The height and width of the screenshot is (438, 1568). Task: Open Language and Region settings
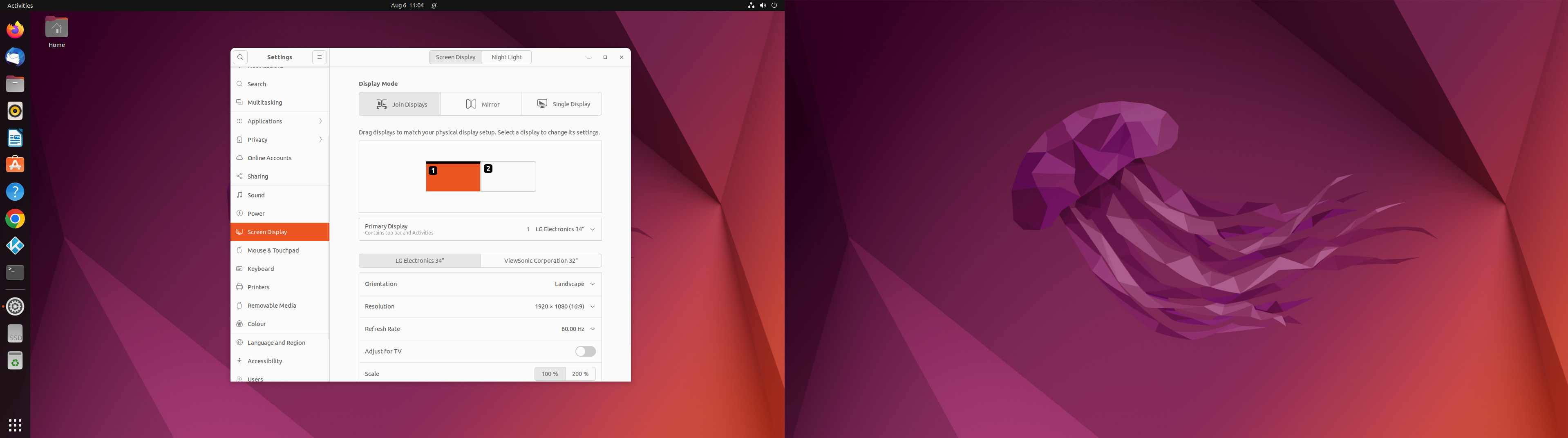280,342
